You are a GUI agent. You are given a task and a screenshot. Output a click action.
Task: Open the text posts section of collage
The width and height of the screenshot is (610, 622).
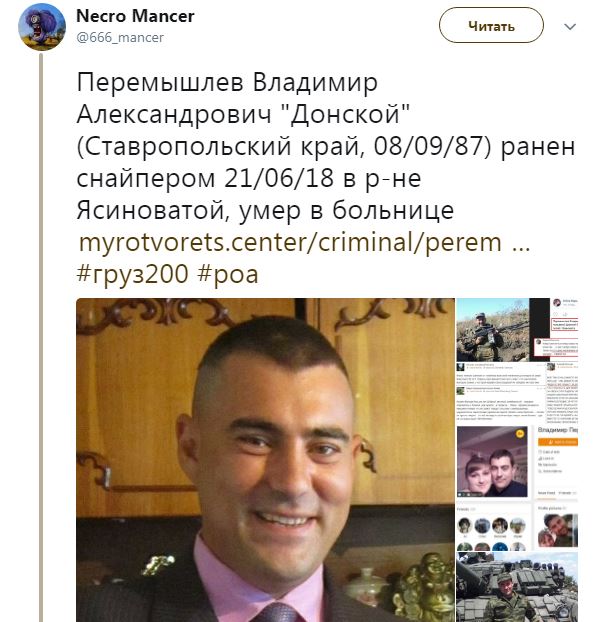(517, 393)
